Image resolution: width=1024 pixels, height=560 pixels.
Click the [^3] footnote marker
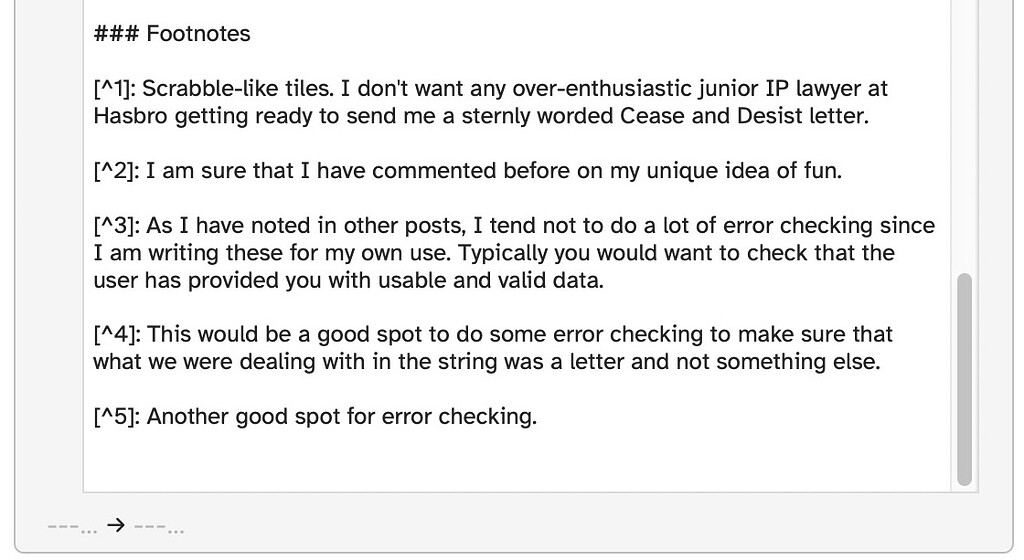(117, 226)
